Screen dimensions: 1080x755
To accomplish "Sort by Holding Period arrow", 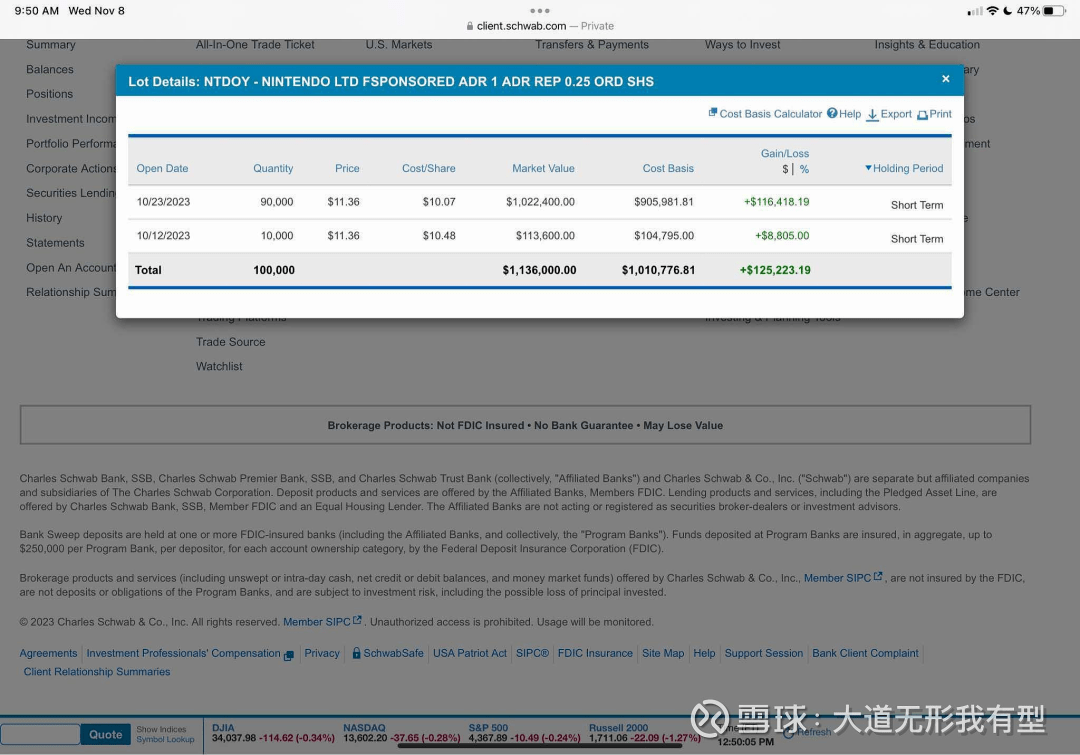I will click(x=869, y=167).
